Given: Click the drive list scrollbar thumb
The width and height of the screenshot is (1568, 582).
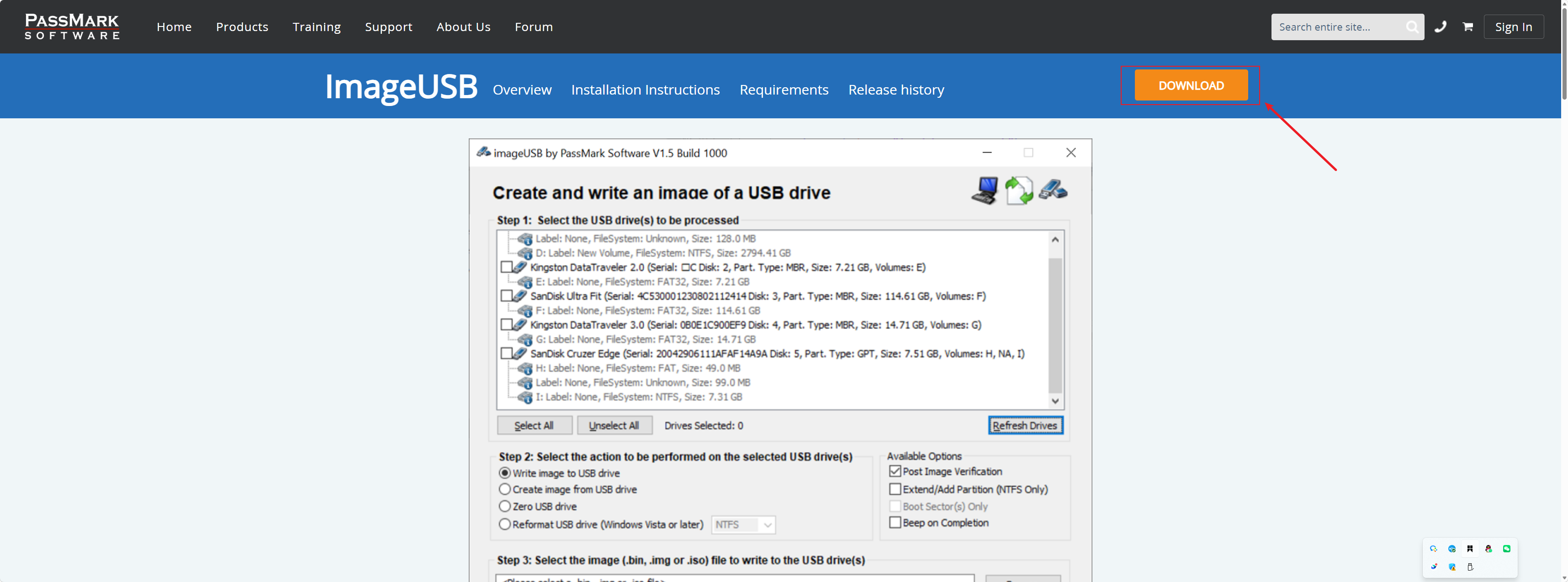Looking at the screenshot, I should coord(1055,326).
